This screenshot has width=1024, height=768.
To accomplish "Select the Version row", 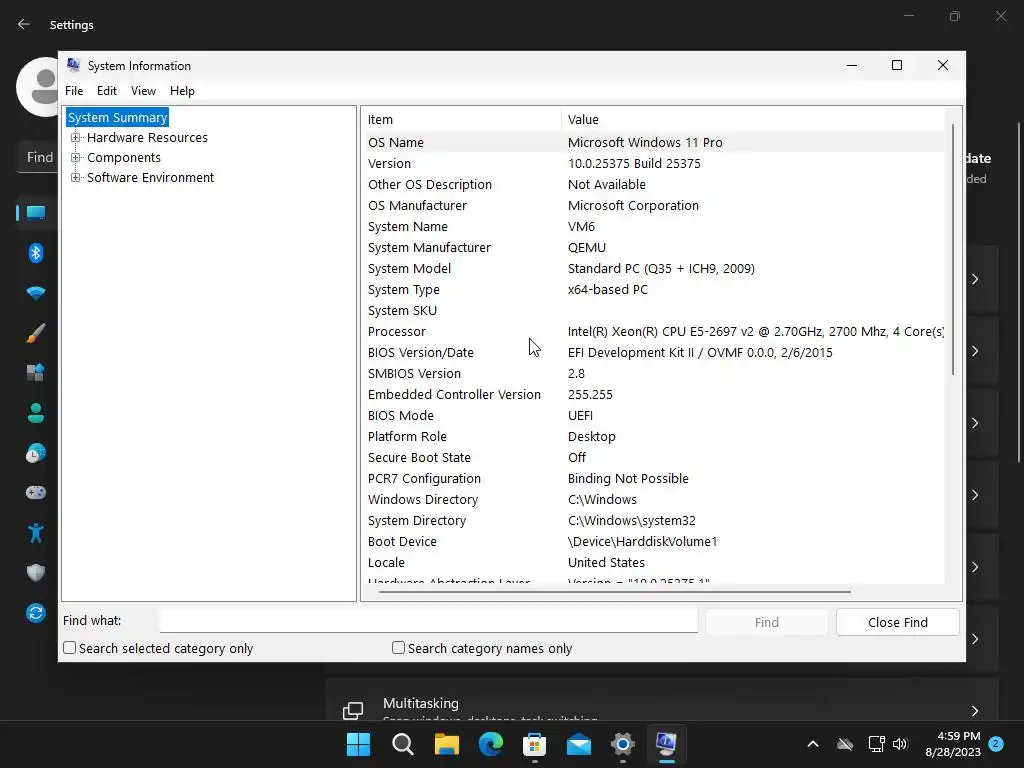I will pyautogui.click(x=654, y=163).
